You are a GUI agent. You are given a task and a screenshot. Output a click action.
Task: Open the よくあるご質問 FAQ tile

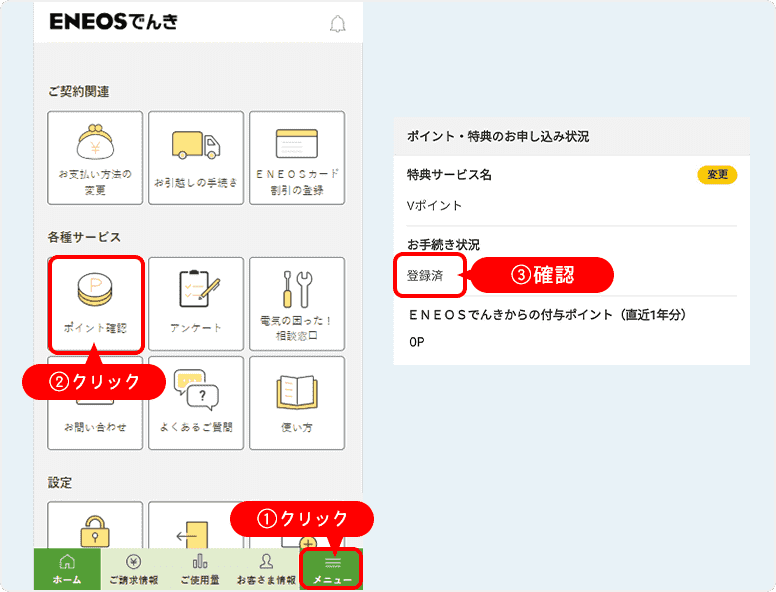(x=196, y=403)
